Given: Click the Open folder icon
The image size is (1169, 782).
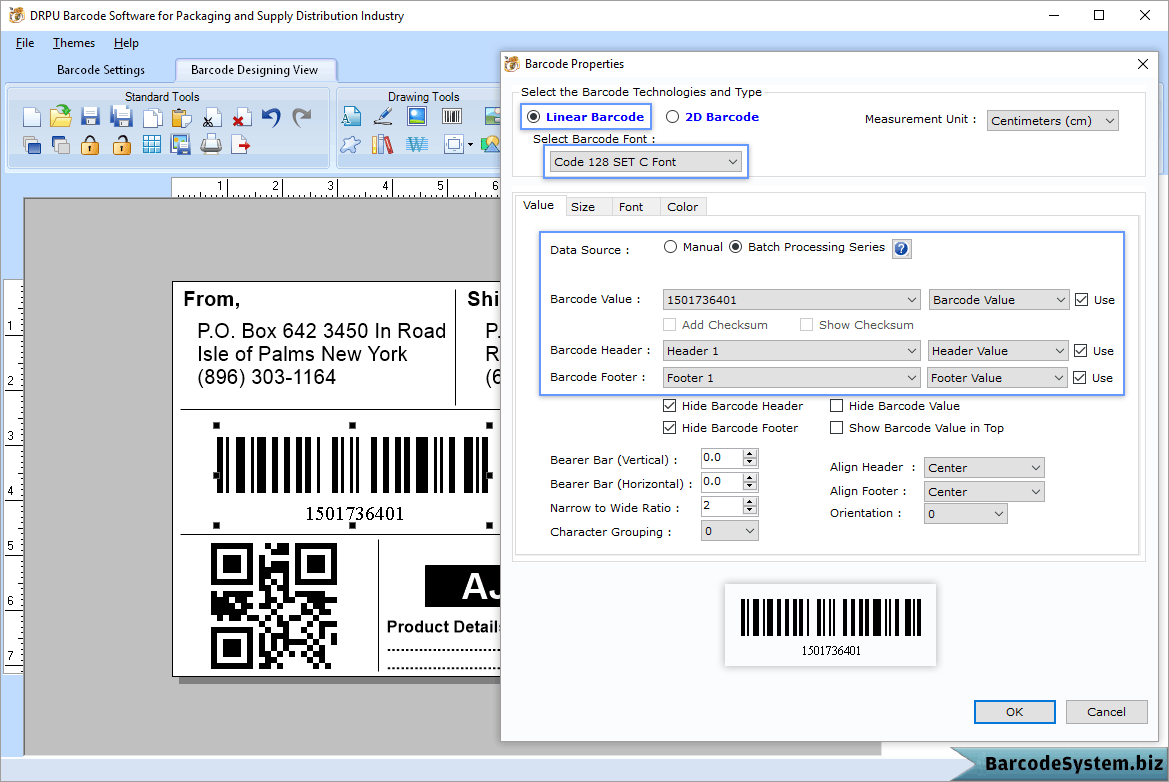Looking at the screenshot, I should pyautogui.click(x=60, y=117).
